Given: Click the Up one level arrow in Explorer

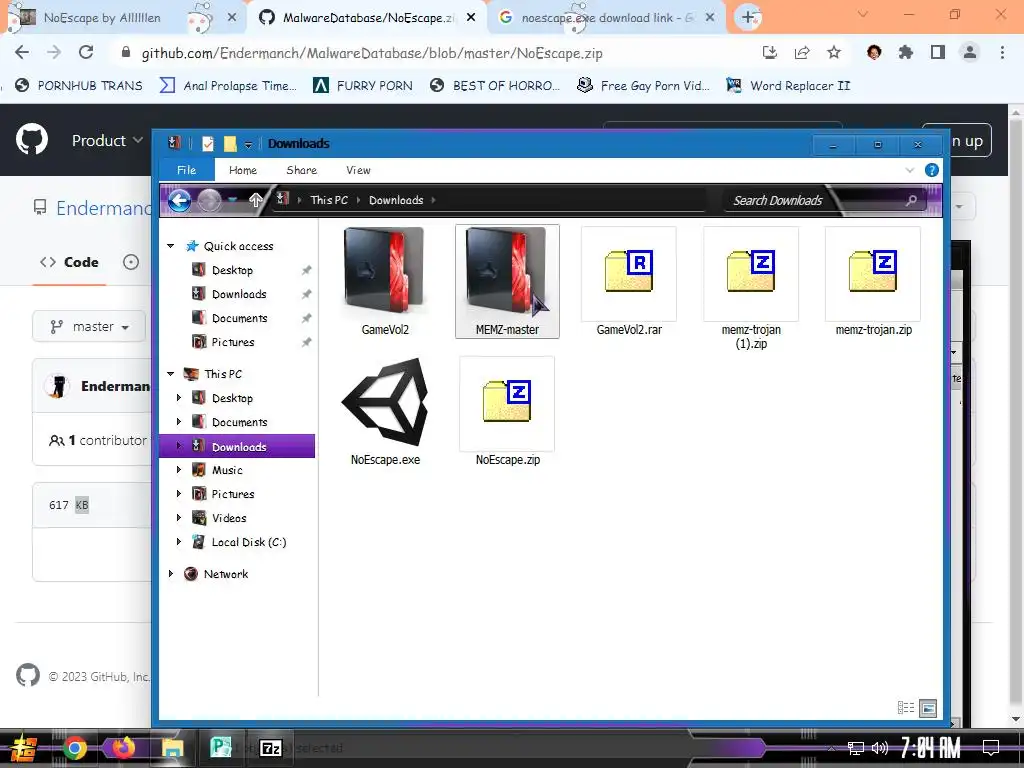Looking at the screenshot, I should (255, 200).
